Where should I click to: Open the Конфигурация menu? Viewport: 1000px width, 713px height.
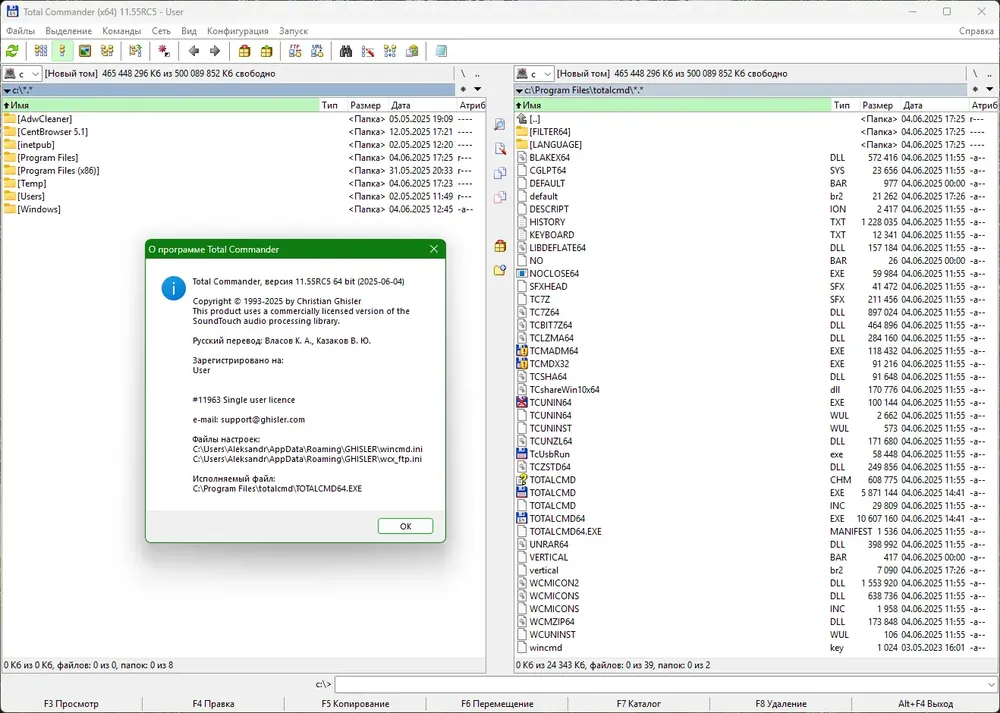237,31
